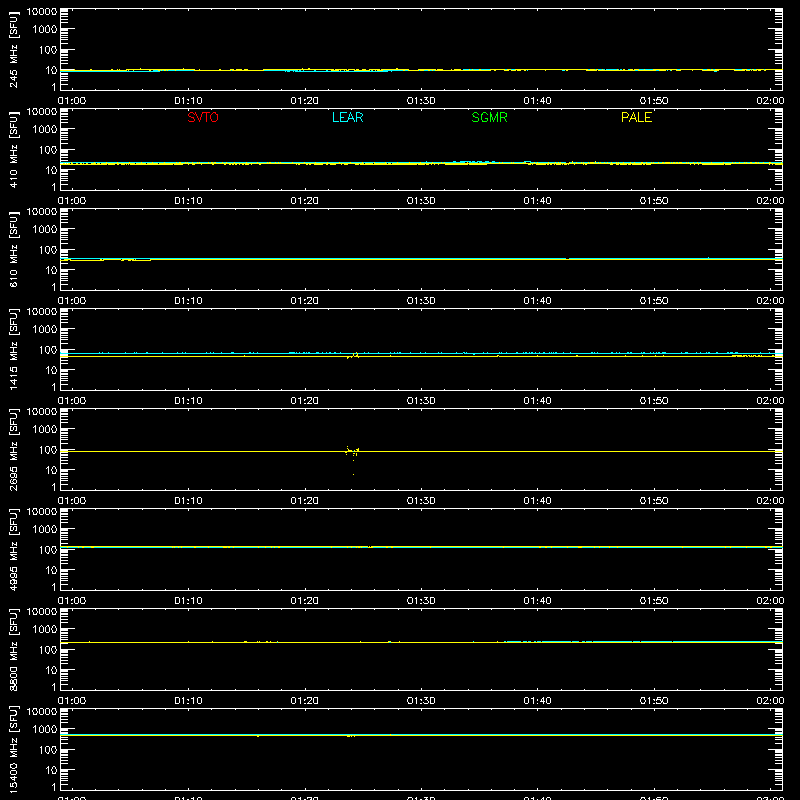Select the 4995 MHz [SFU] axis title
The width and height of the screenshot is (800, 800).
(x=14, y=549)
